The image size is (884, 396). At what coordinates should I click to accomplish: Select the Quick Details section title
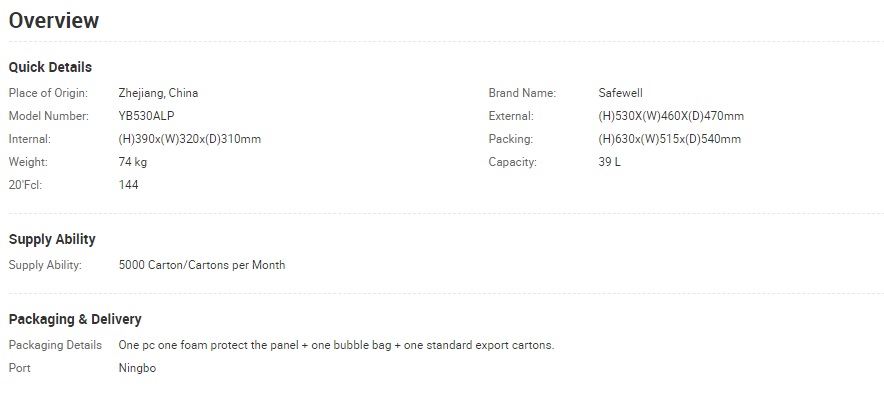[50, 67]
